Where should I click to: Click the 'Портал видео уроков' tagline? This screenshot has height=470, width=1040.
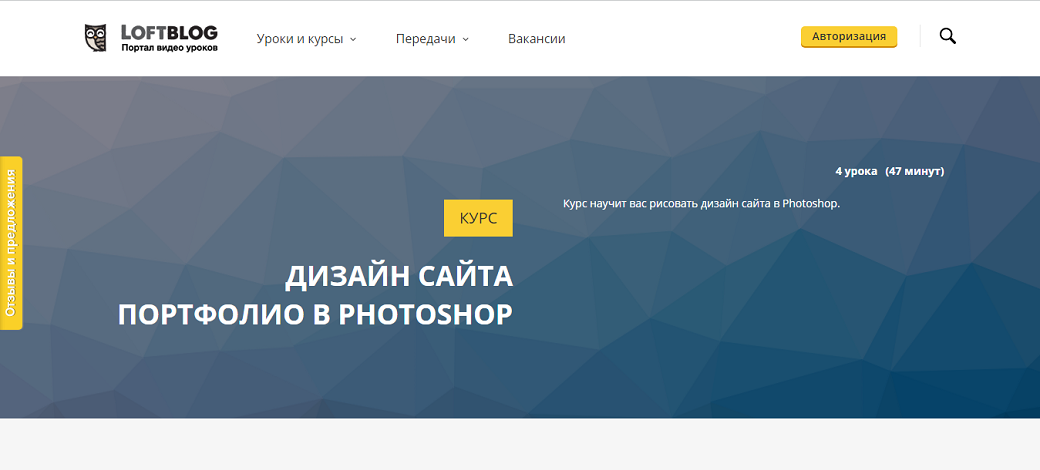(x=168, y=47)
